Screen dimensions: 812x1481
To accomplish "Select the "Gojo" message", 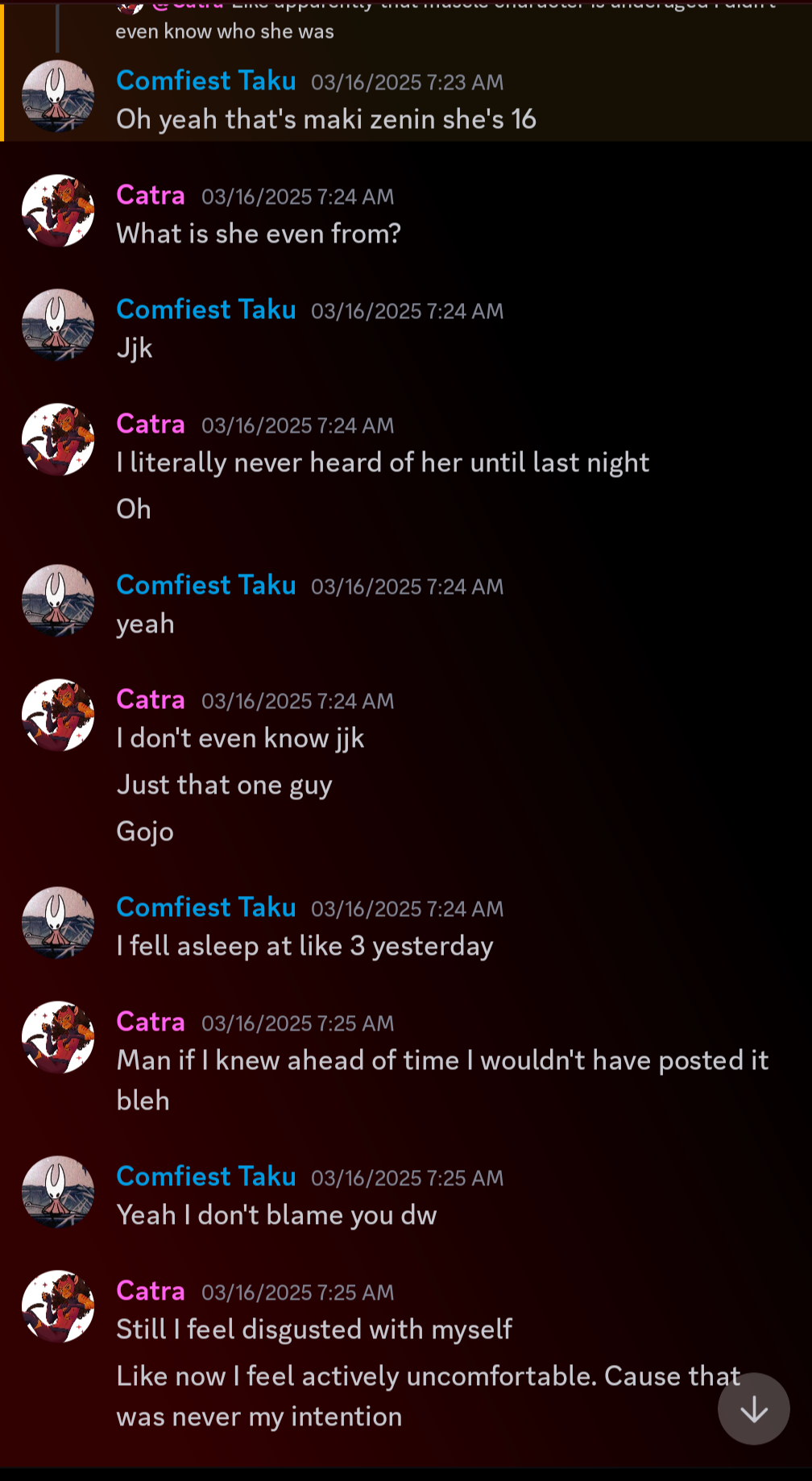I will [145, 832].
